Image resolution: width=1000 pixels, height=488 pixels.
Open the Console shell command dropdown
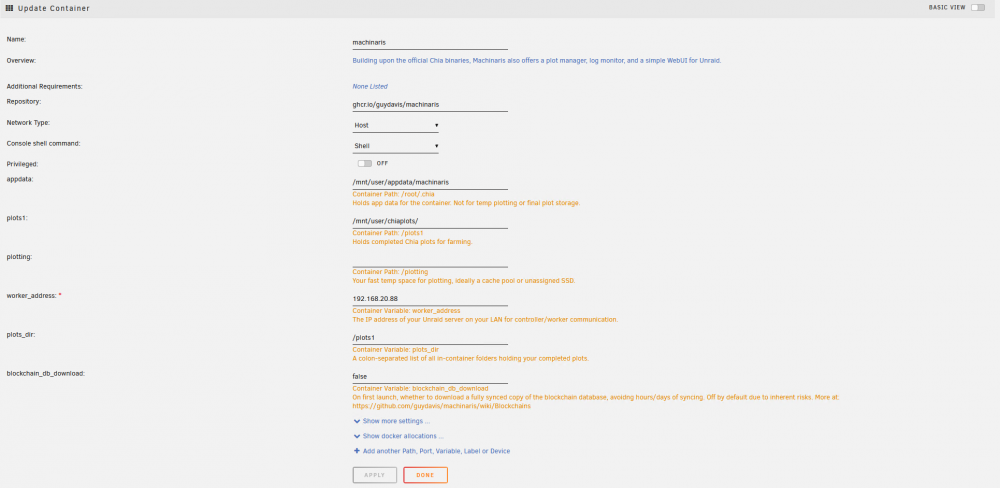[x=395, y=146]
